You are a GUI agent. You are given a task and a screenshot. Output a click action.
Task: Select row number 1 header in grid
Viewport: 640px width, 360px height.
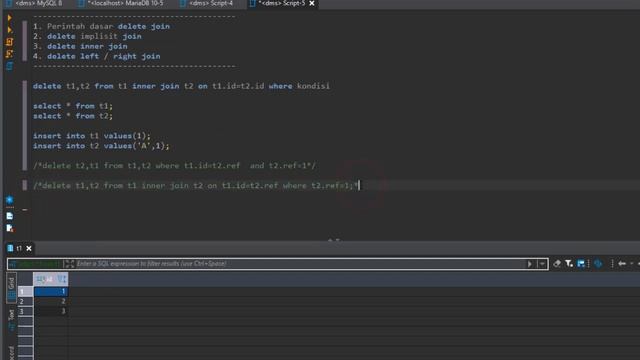click(25, 291)
